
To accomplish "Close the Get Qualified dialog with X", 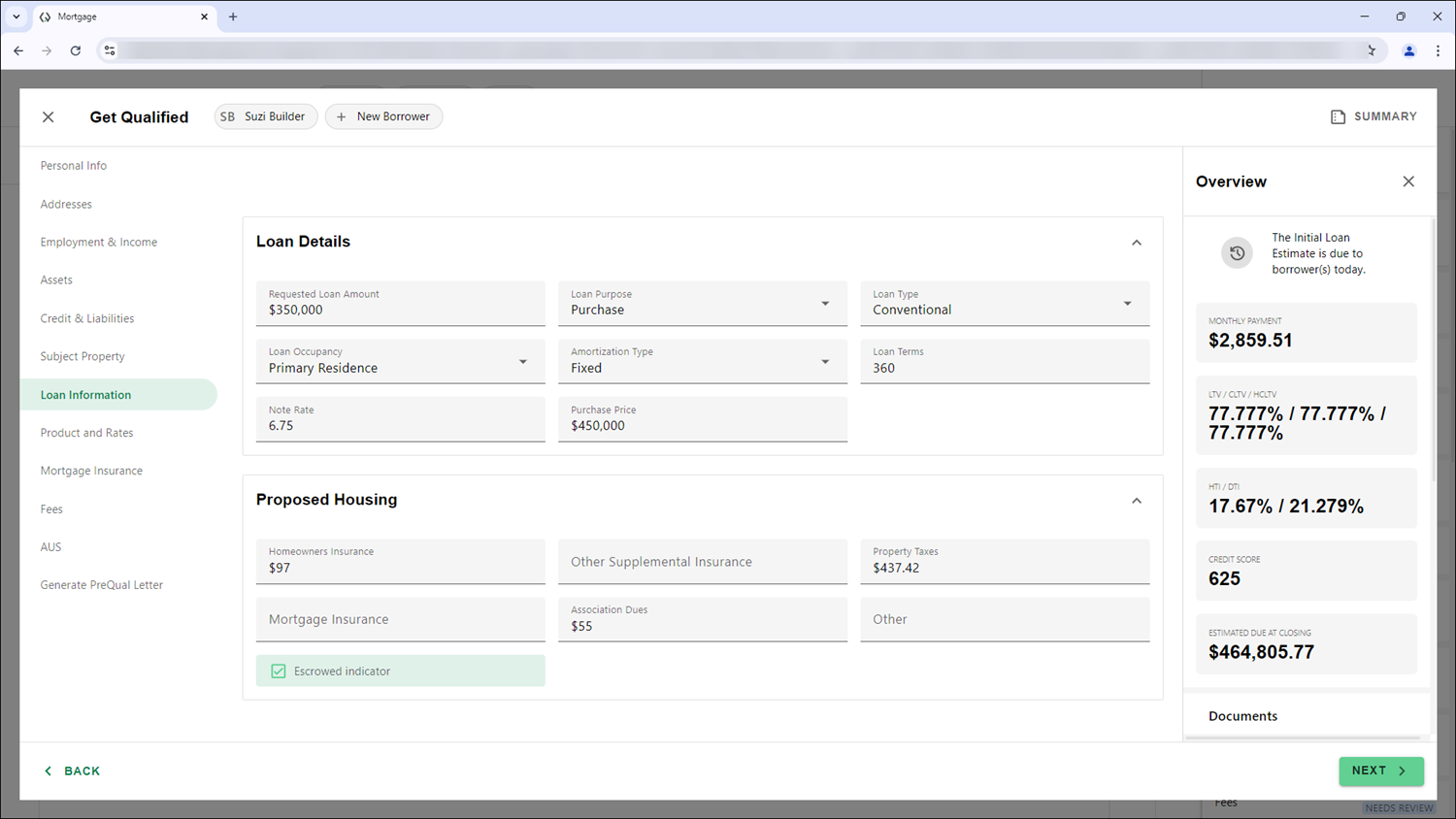I will [x=49, y=116].
